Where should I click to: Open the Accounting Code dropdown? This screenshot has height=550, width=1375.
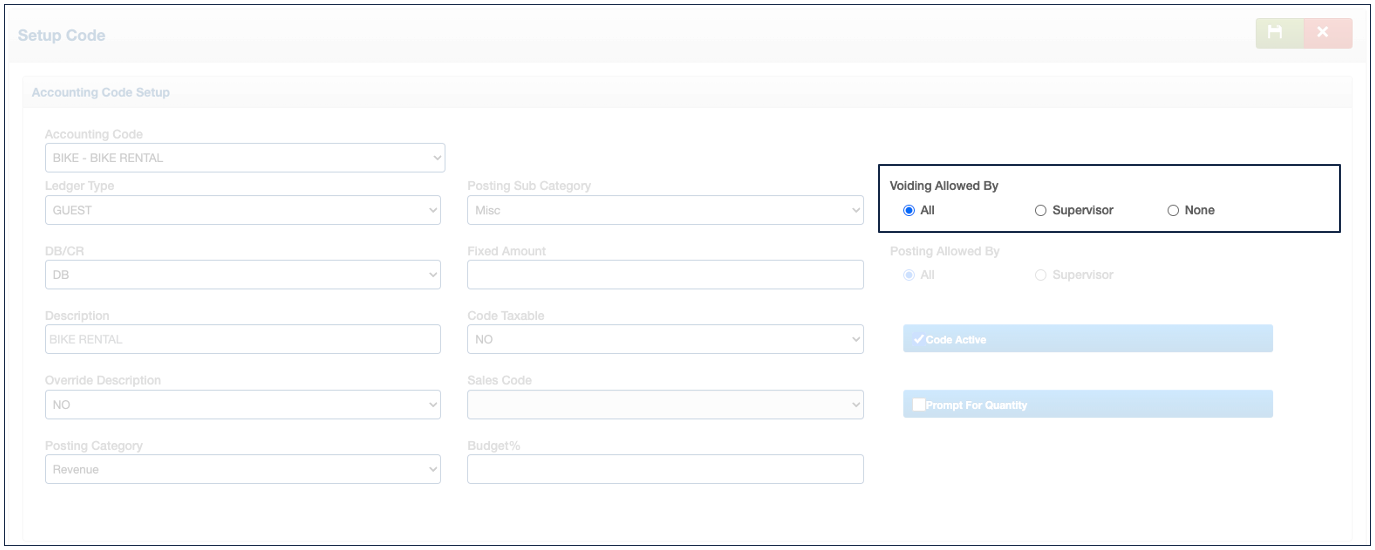point(244,158)
